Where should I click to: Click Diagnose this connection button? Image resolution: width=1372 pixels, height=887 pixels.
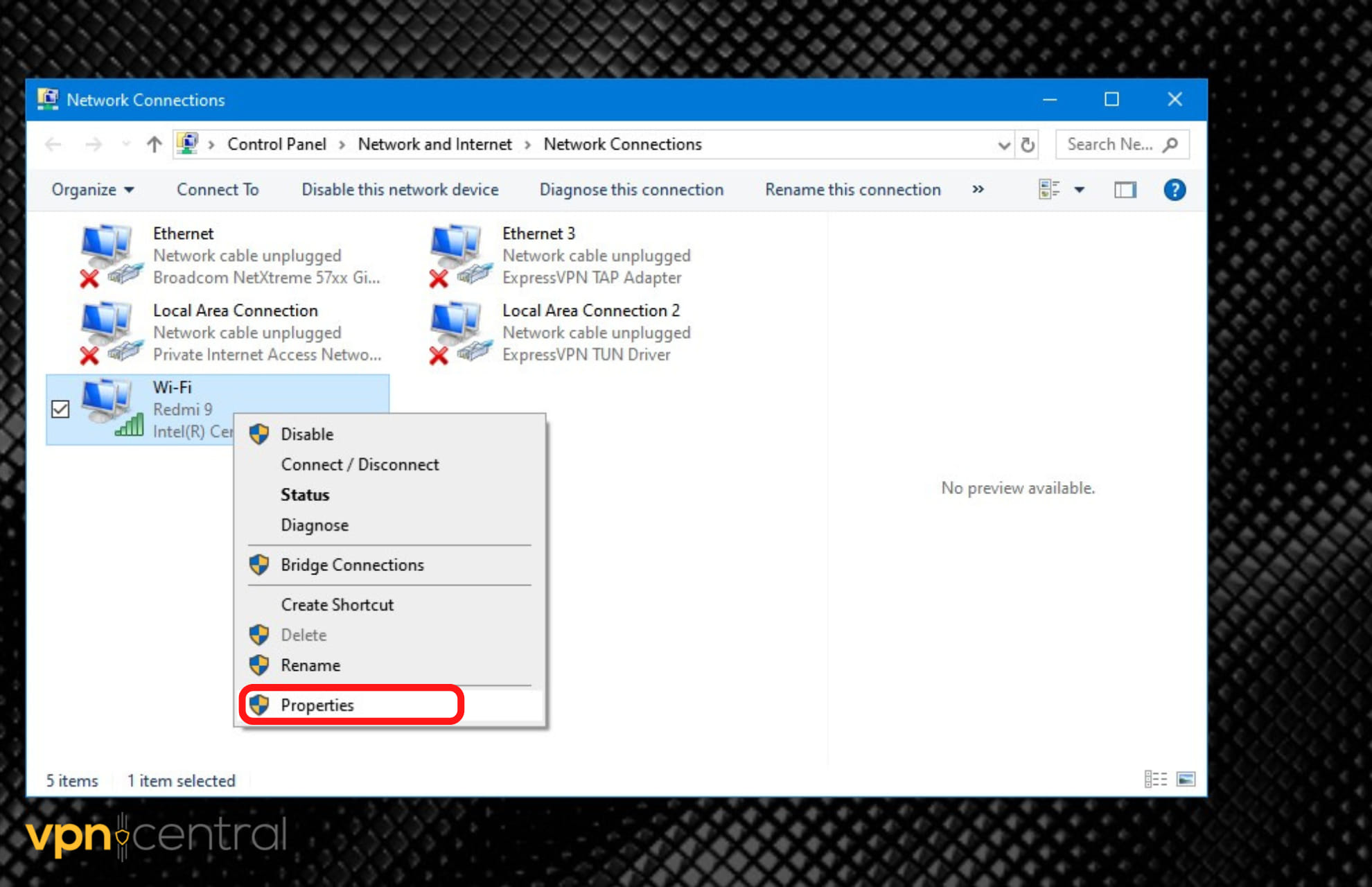point(631,189)
